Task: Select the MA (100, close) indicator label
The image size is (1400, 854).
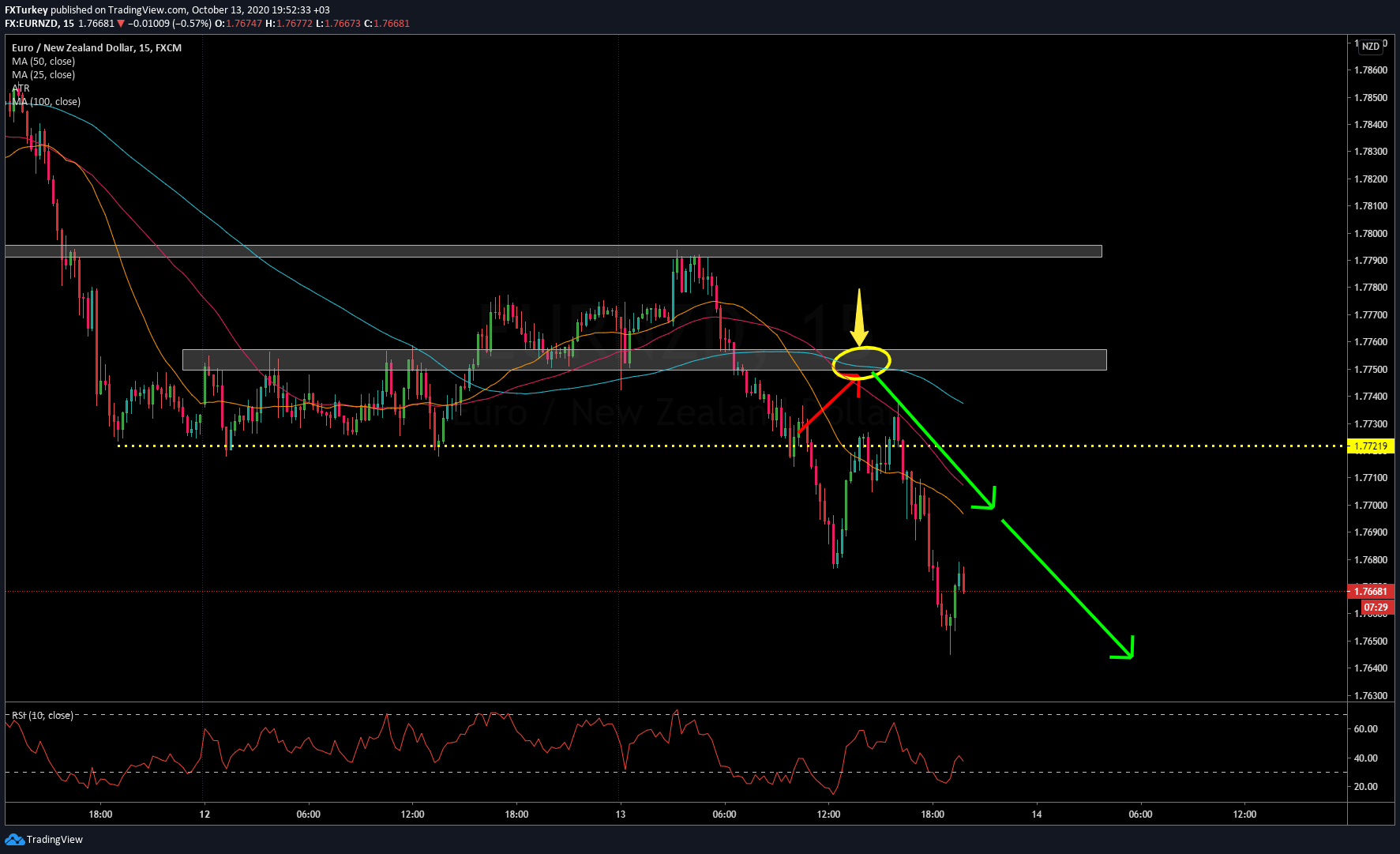Action: pos(47,101)
